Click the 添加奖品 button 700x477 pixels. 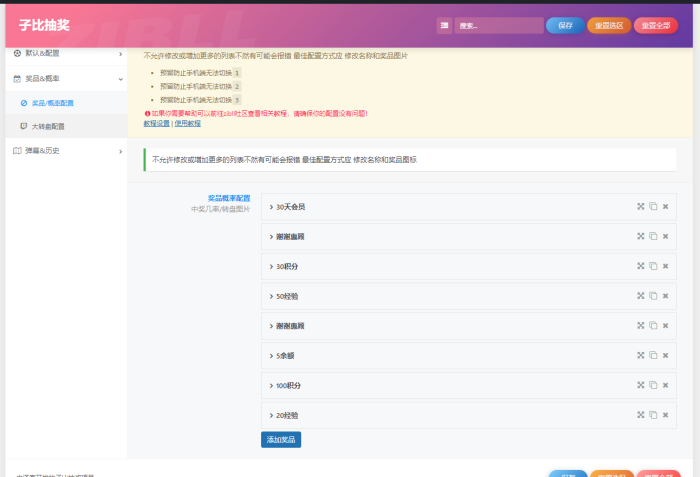click(281, 439)
